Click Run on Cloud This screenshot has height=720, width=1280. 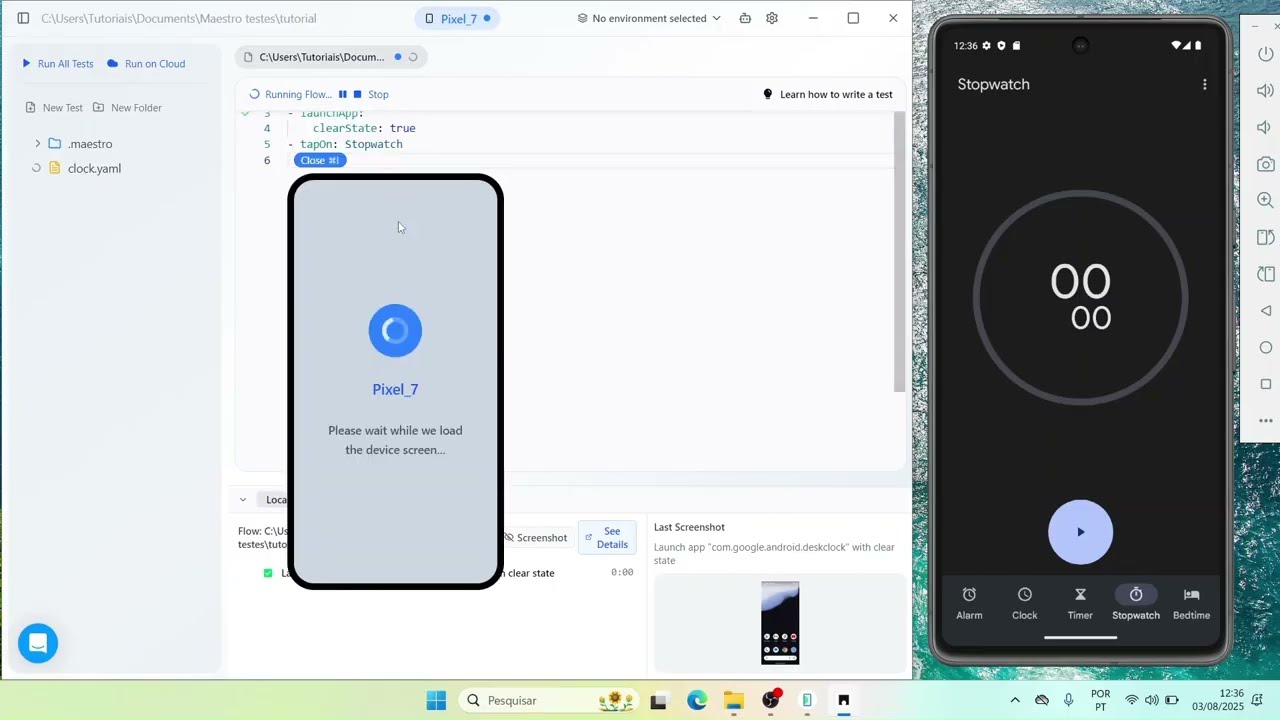[x=146, y=63]
